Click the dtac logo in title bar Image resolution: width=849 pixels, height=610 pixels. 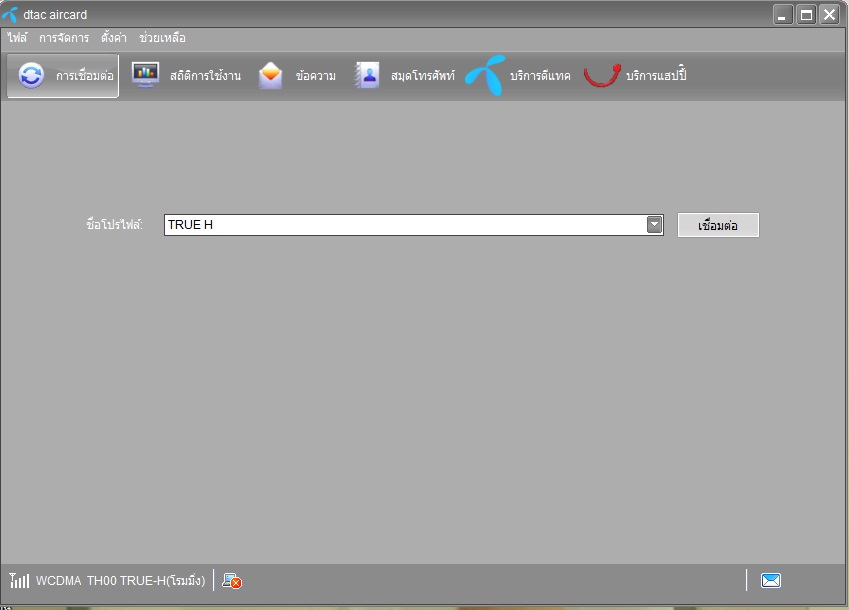(10, 15)
